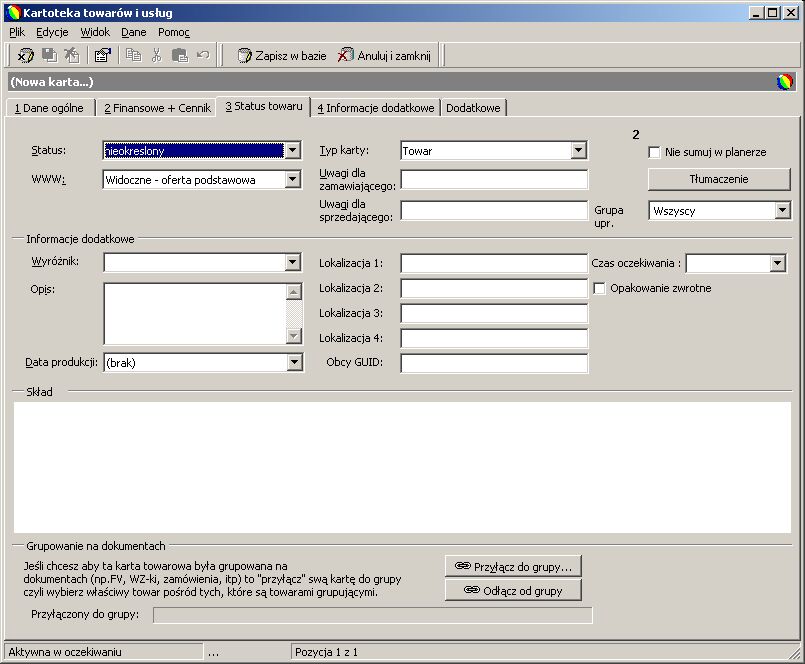Expand the Status dropdown
This screenshot has height=664, width=805.
tap(293, 150)
